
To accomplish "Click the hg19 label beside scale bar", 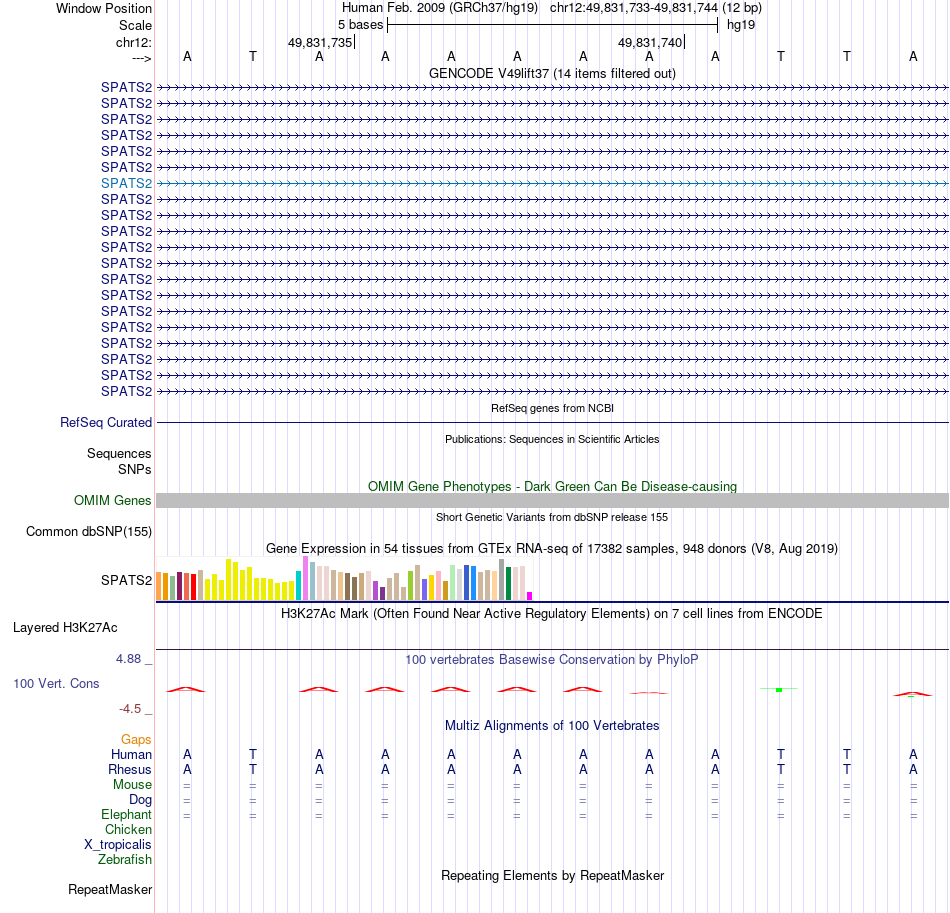I will tap(741, 25).
